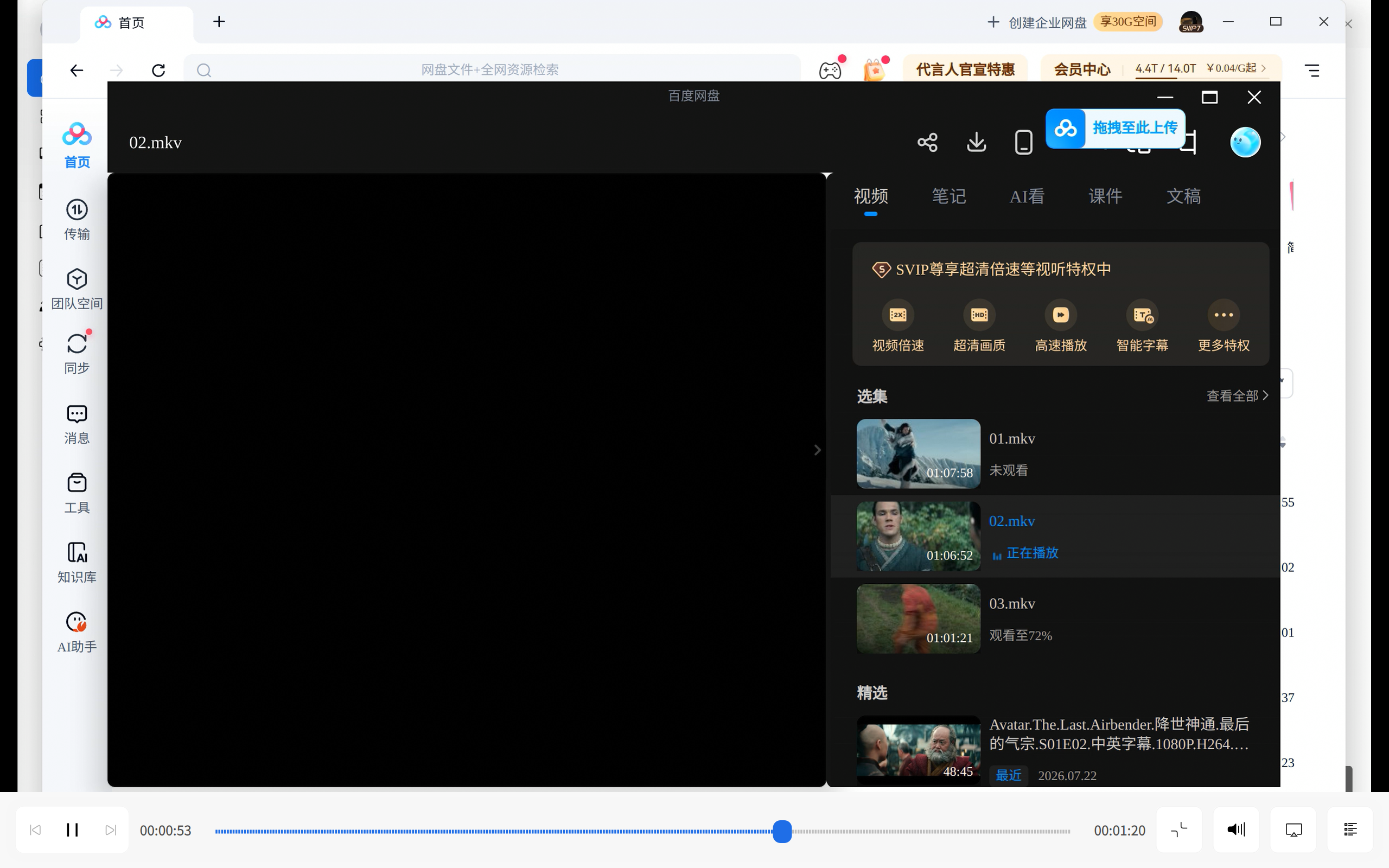Viewport: 1389px width, 868px height.
Task: Toggle the playlist panel icon in the player bar
Action: pos(1350,829)
